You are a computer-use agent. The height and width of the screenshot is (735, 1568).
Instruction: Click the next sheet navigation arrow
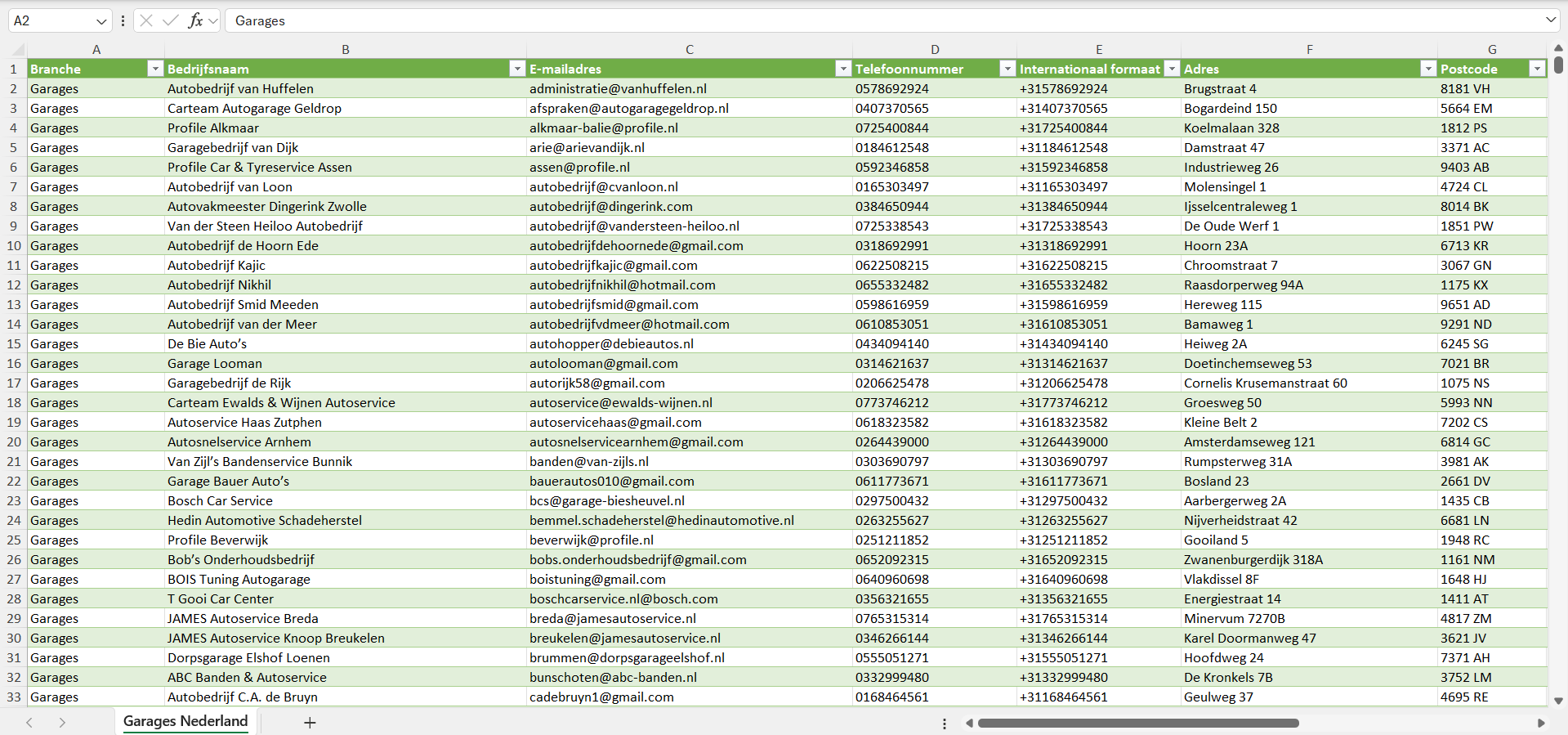(x=62, y=723)
